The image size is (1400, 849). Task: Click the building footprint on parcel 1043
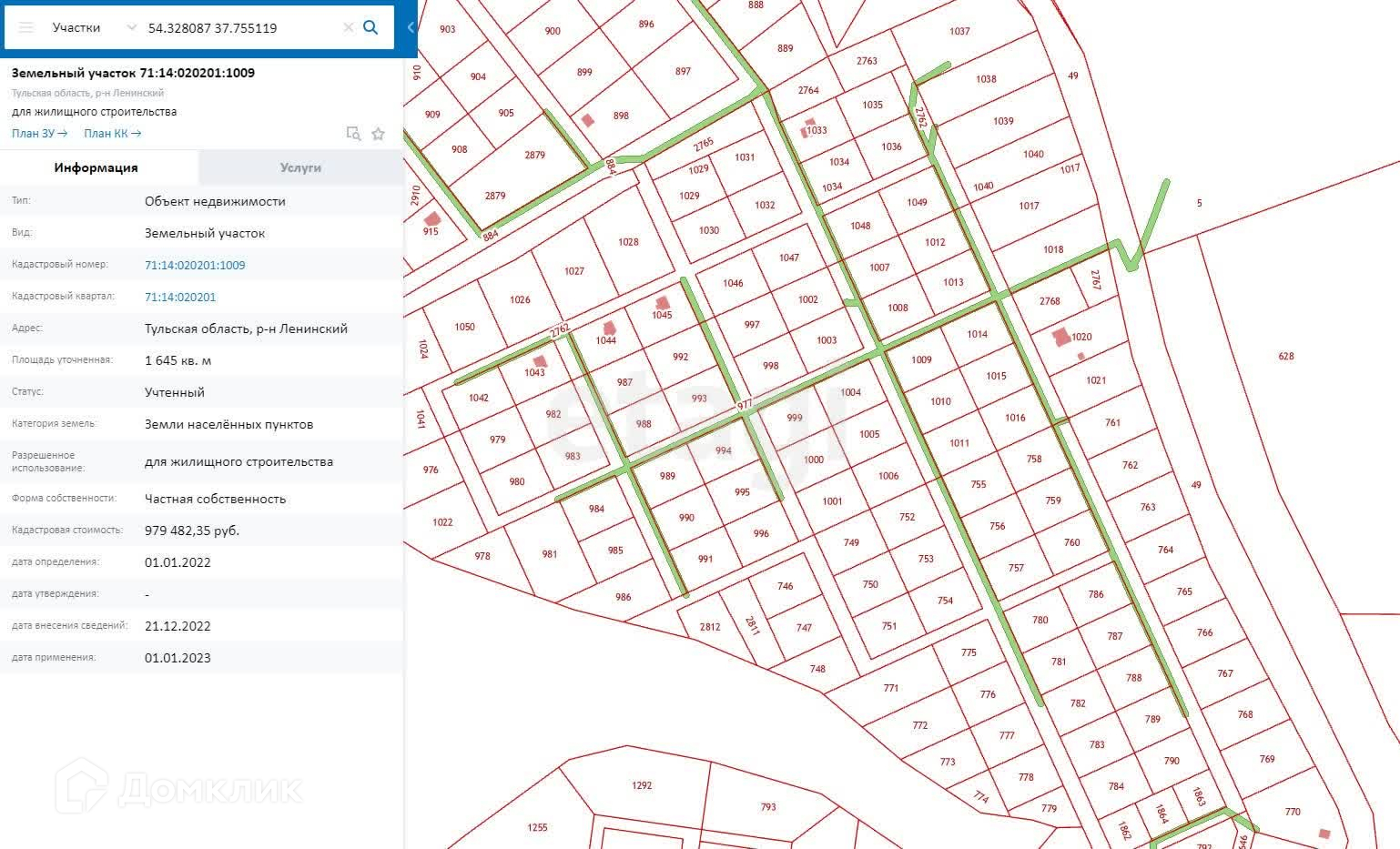tap(539, 361)
